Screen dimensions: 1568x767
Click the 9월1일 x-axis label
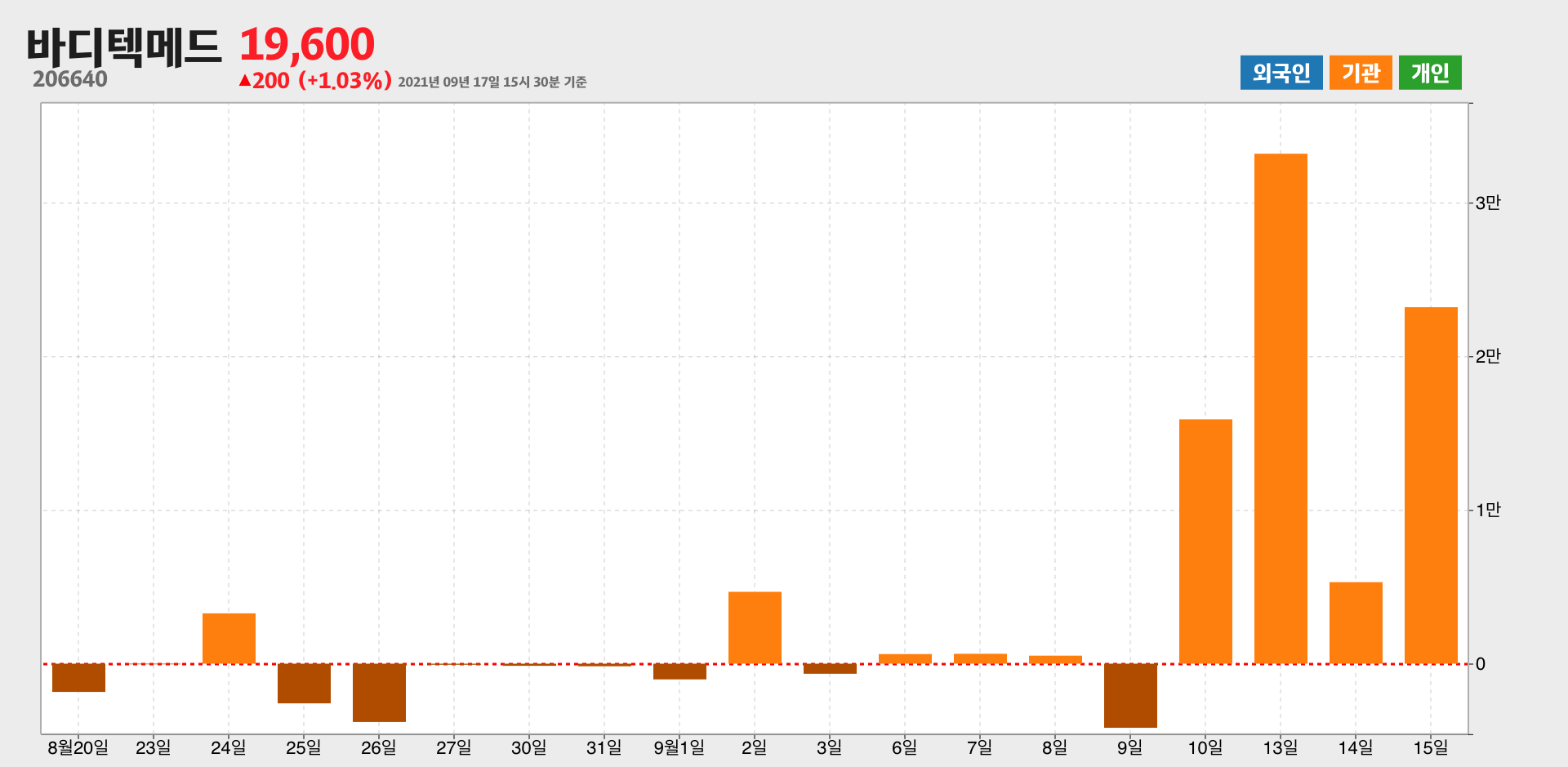pyautogui.click(x=679, y=747)
